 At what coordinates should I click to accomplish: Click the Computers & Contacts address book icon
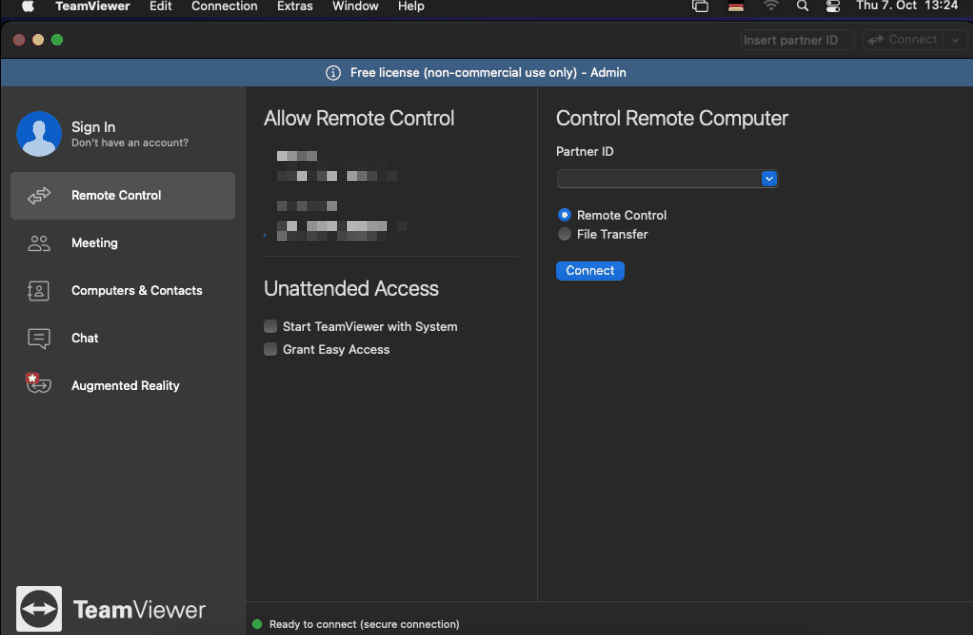[38, 290]
